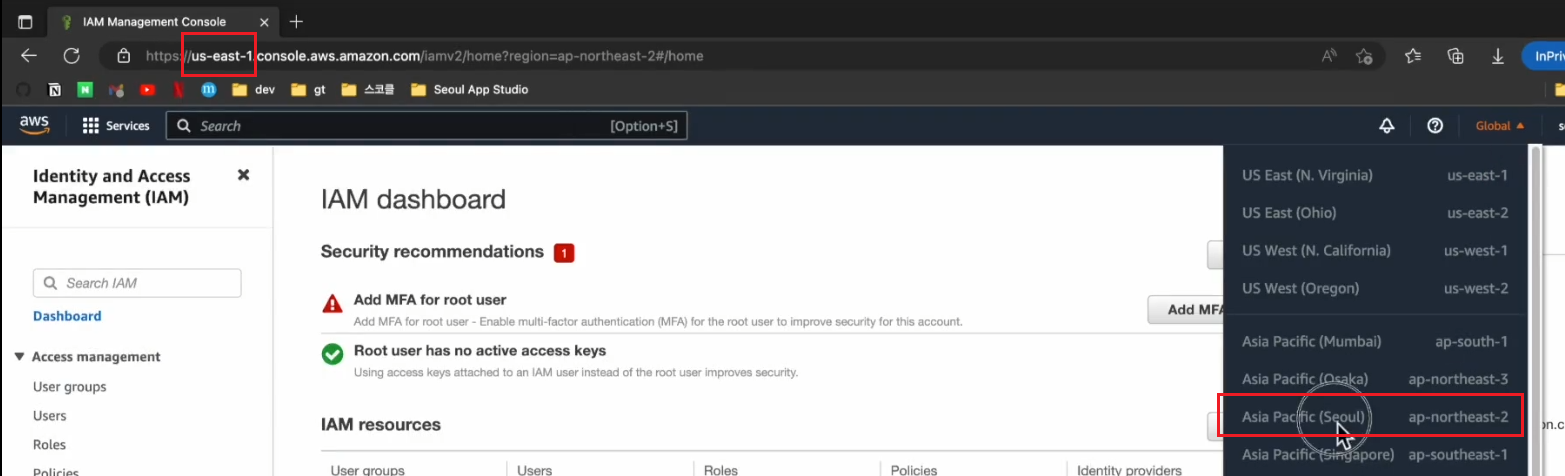Open the Gmail bookmark

click(116, 90)
